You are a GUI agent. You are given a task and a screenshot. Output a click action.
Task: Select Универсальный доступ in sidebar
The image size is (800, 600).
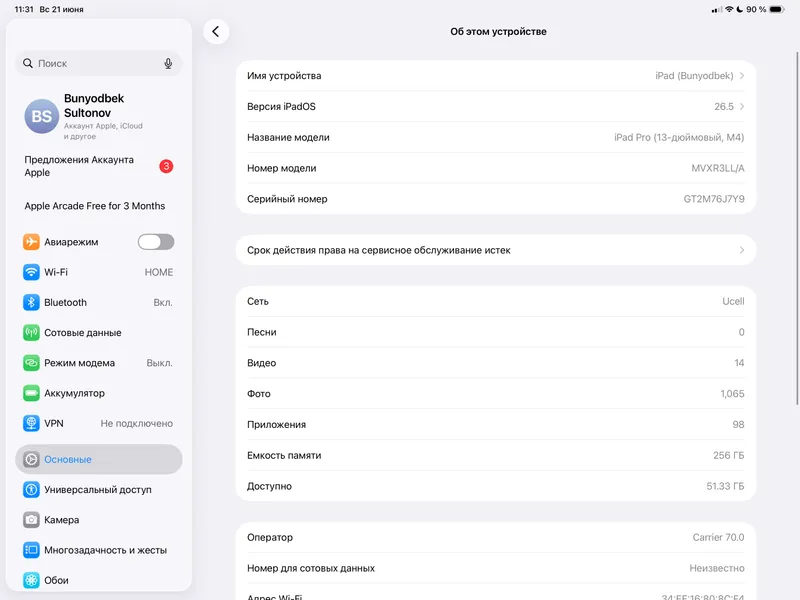coord(99,490)
